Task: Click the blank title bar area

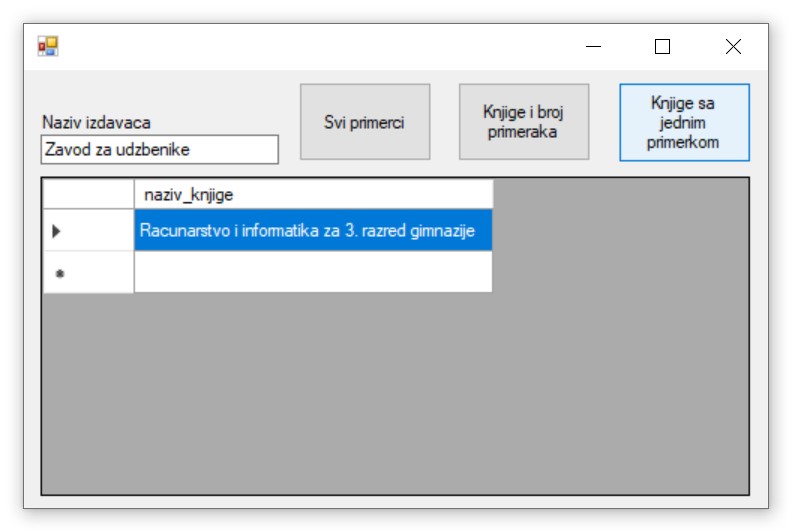Action: 300,46
